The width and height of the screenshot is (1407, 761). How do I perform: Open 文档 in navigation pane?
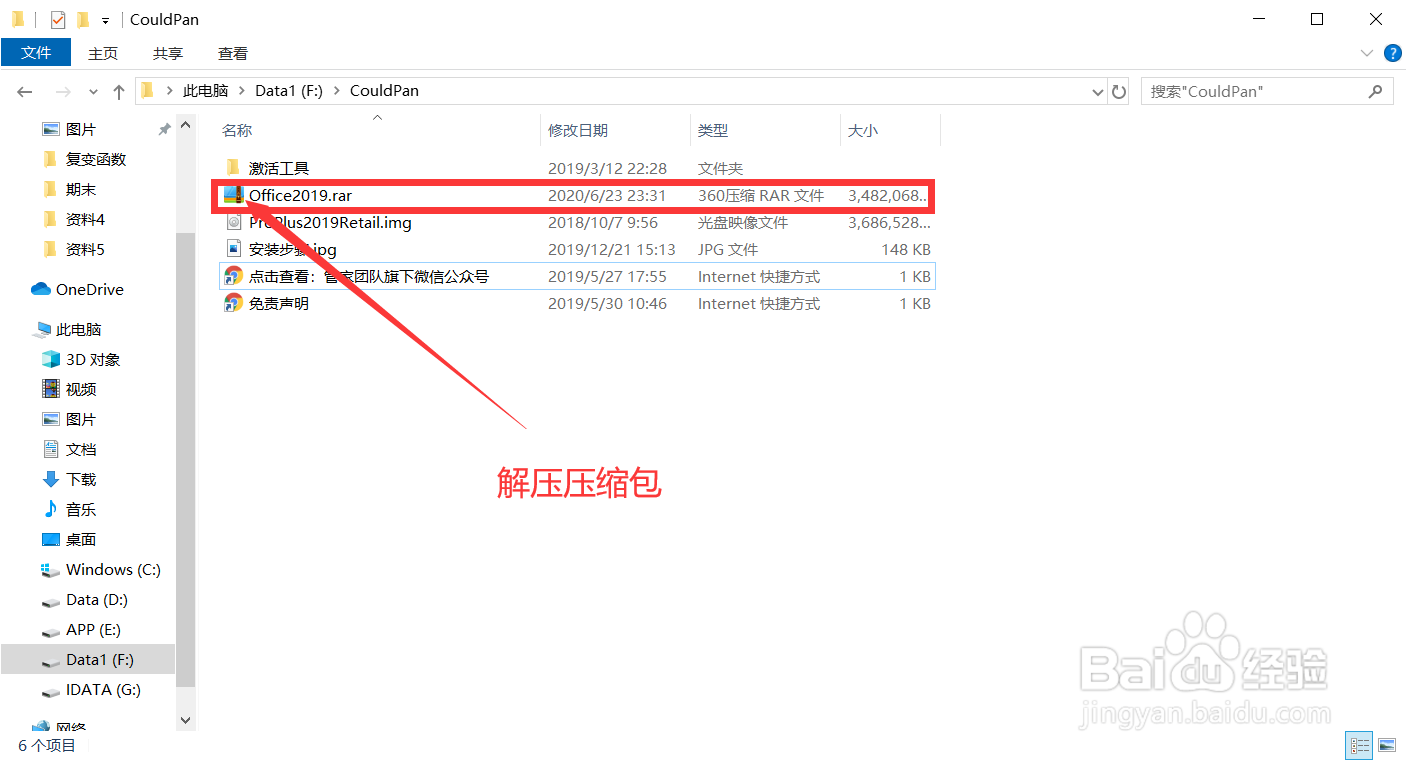[81, 449]
